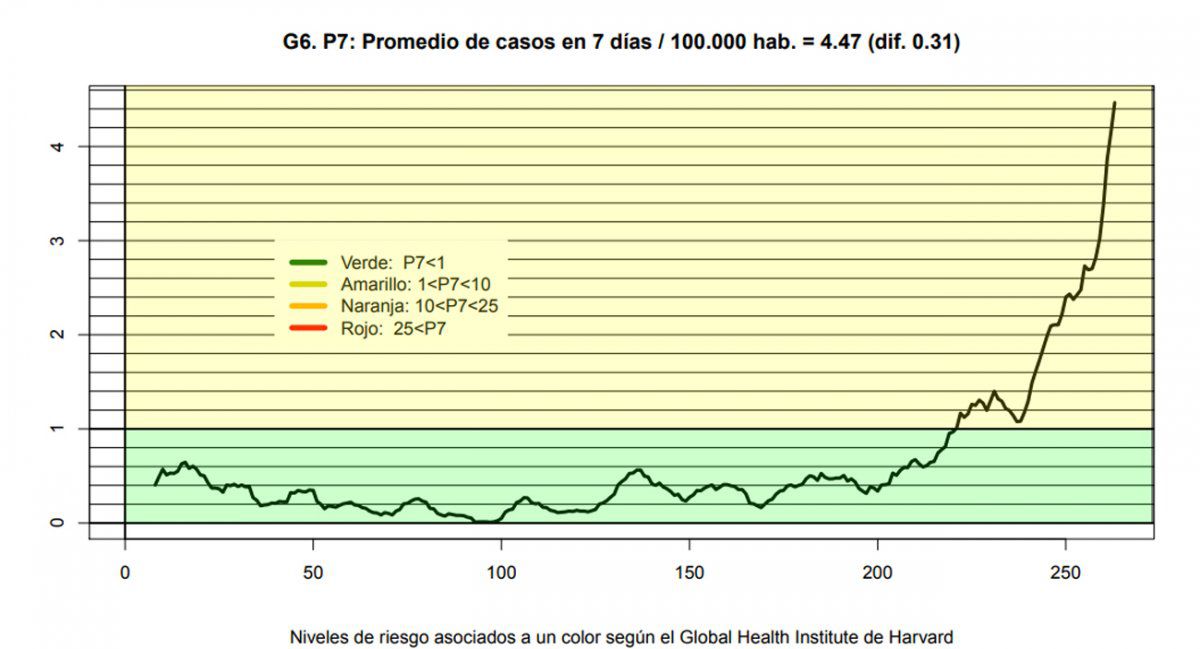
Task: Click the x-axis tick label 250
Action: pyautogui.click(x=1065, y=573)
